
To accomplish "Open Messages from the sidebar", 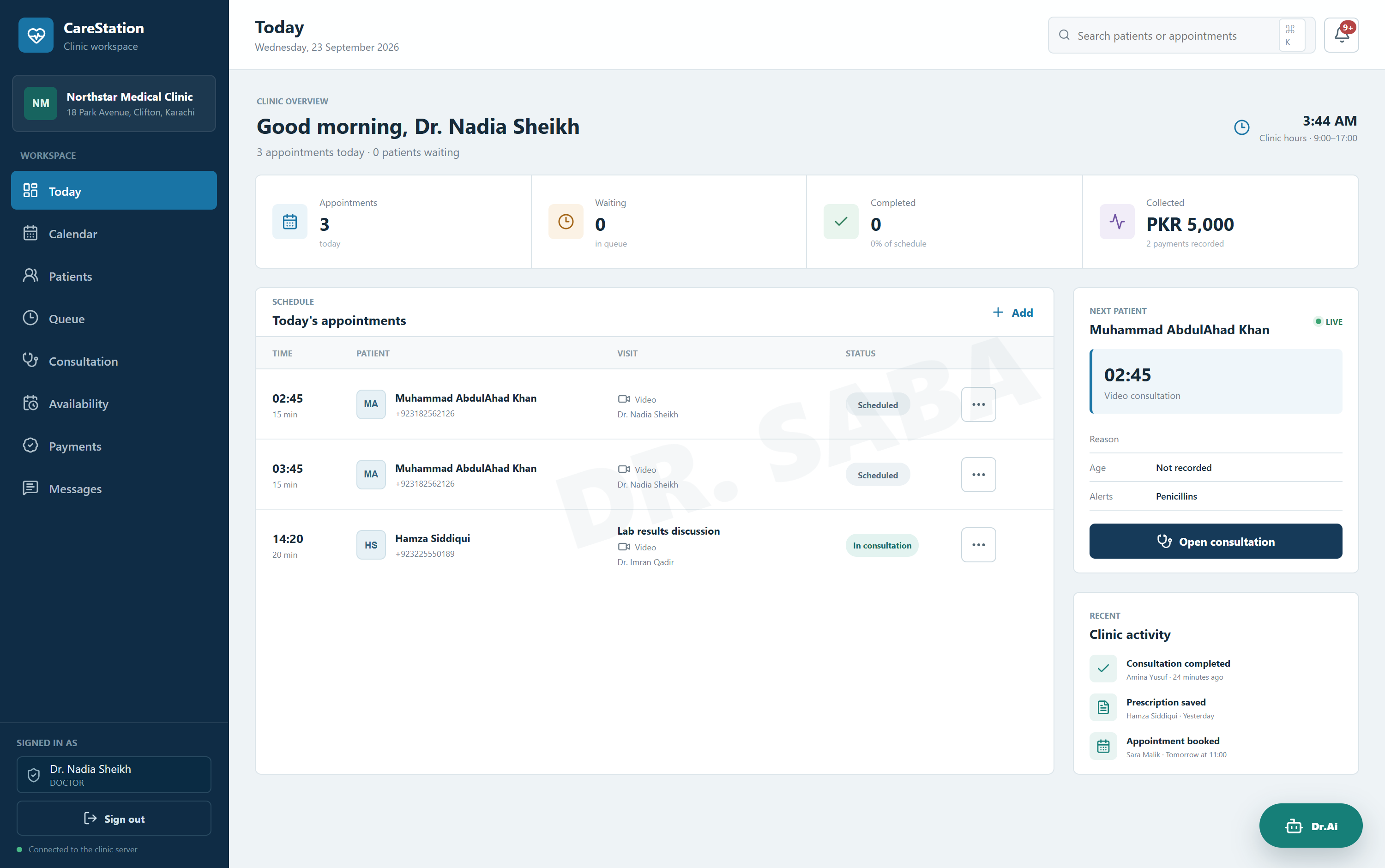I will [x=114, y=488].
